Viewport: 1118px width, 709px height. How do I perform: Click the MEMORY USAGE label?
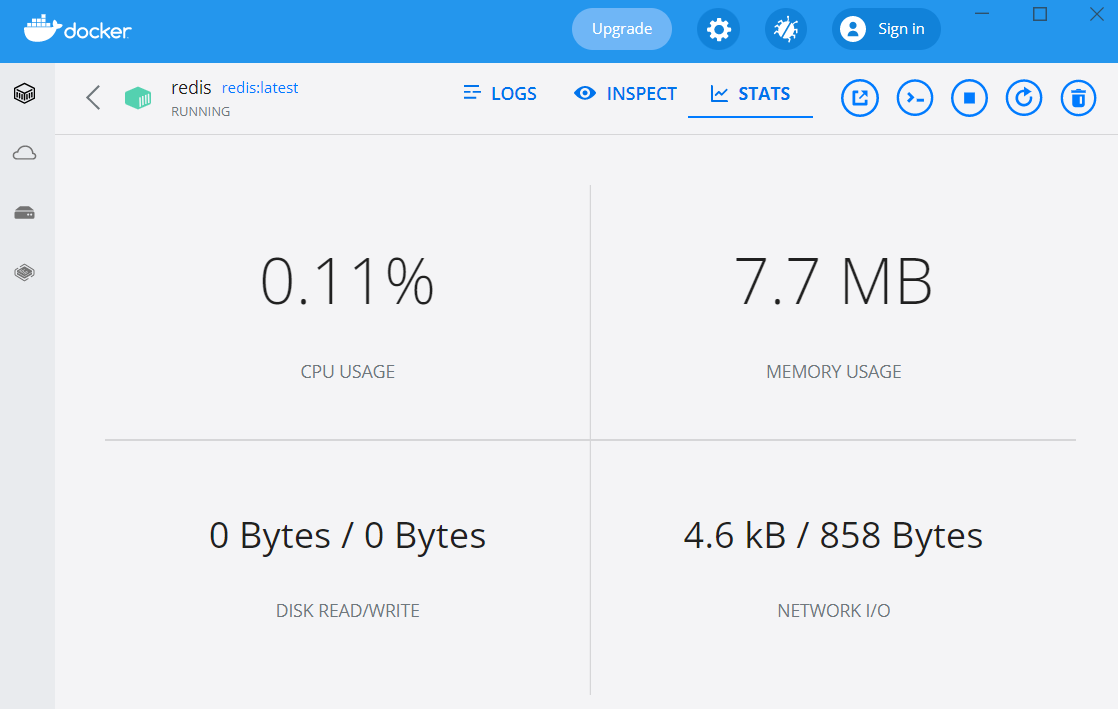834,372
